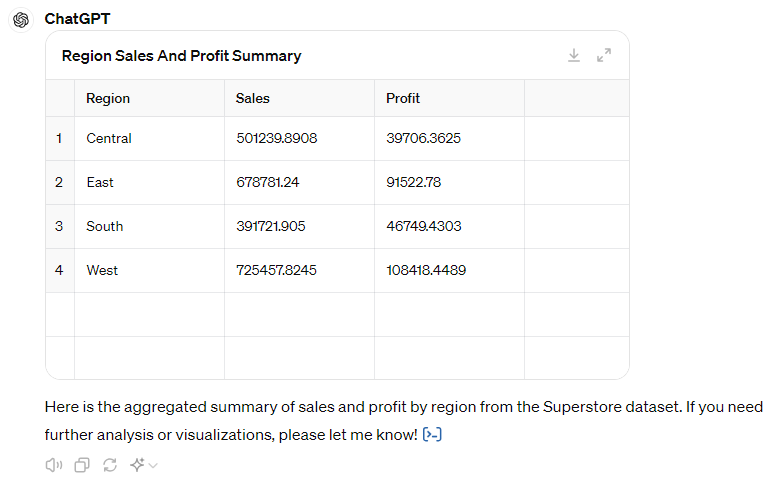Click the ChatGPT logo avatar
Viewport: 777px width, 492px height.
point(21,20)
